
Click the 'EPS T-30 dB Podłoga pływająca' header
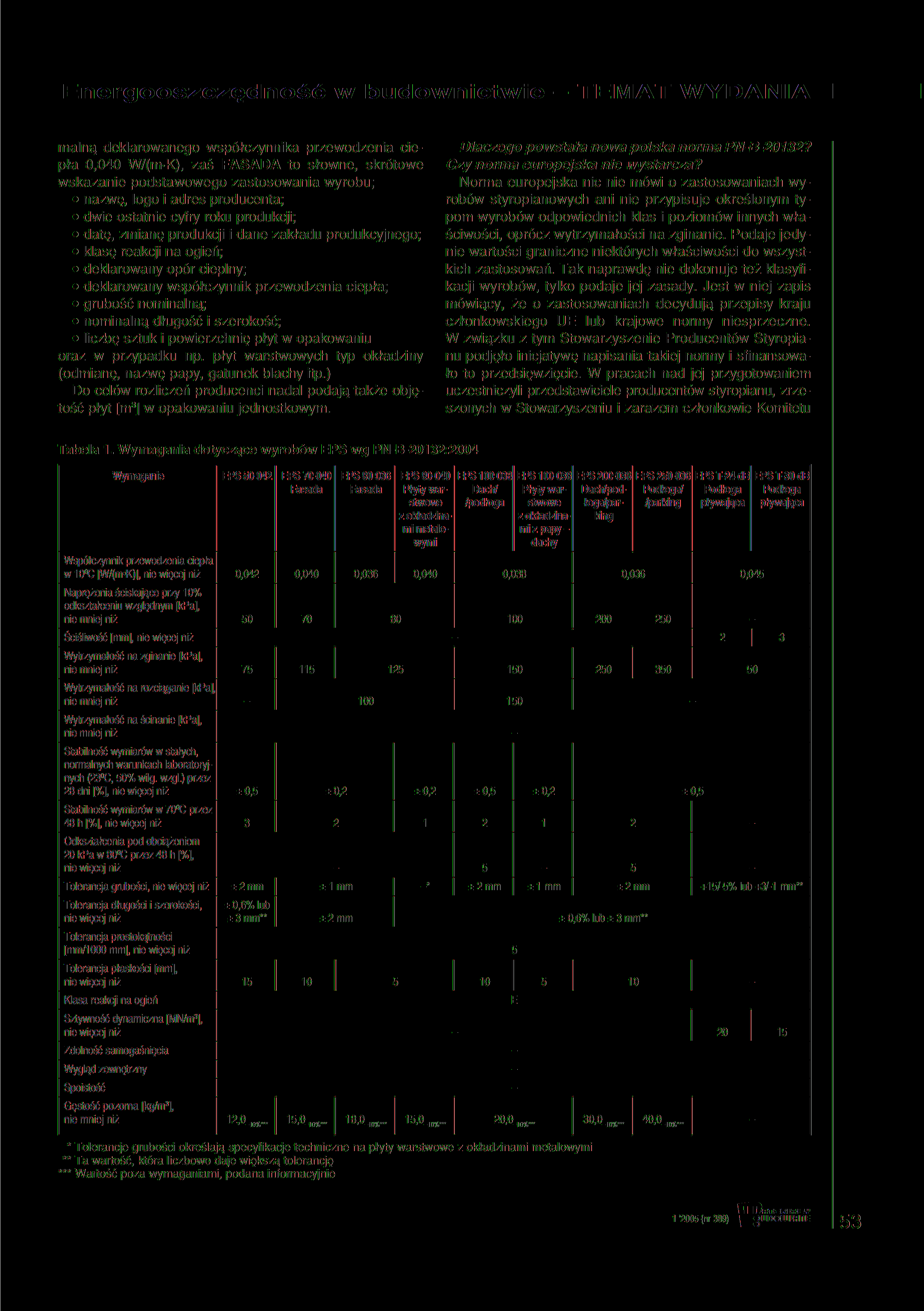(x=782, y=489)
